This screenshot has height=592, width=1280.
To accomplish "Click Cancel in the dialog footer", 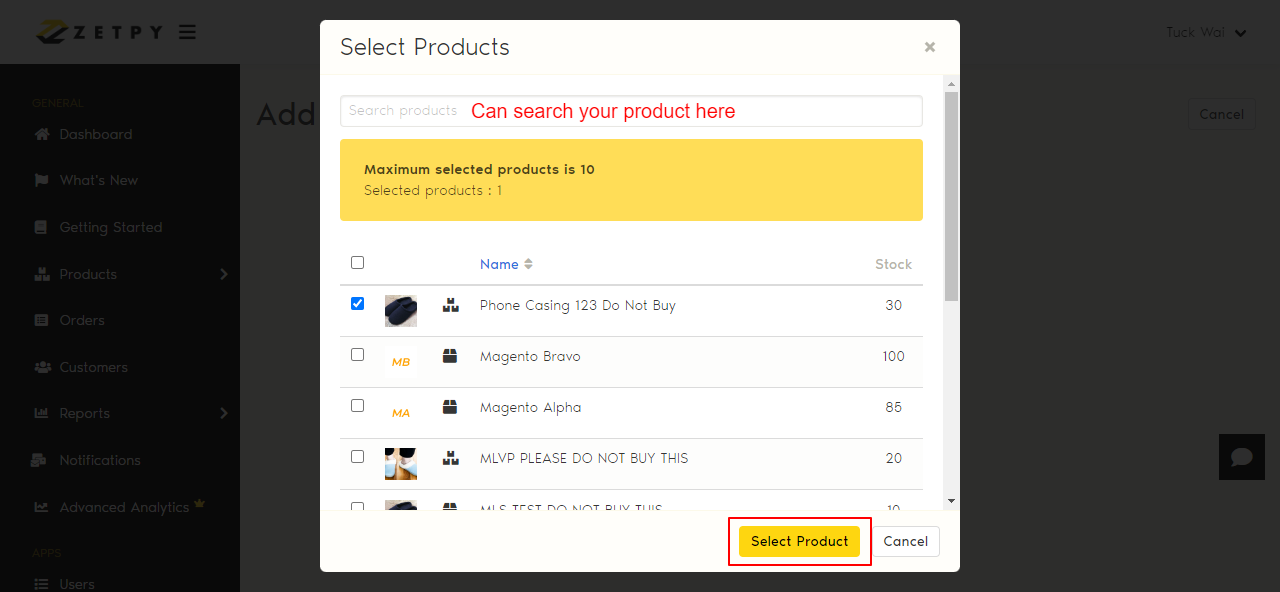I will tap(906, 541).
